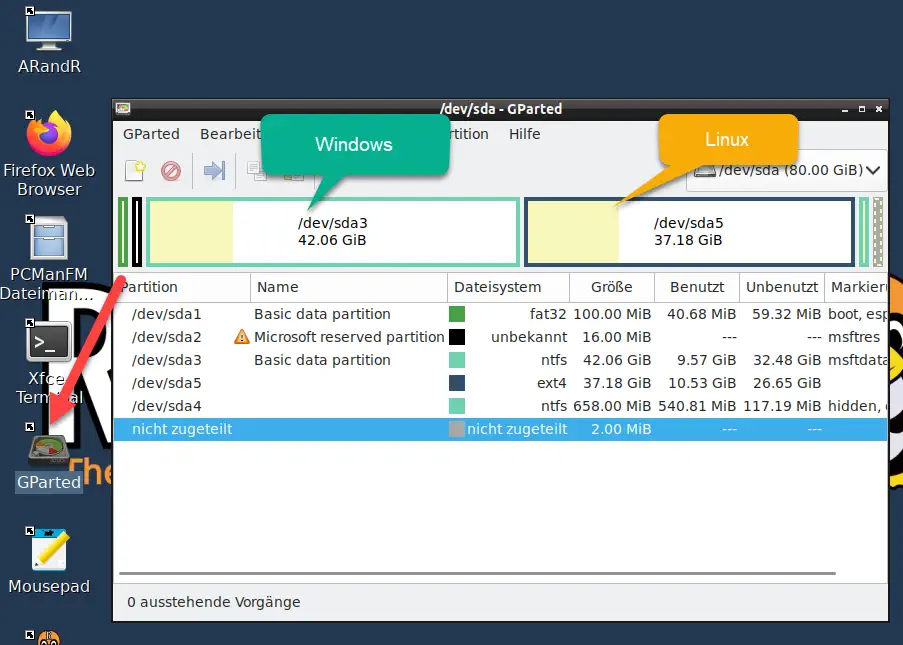
Task: Select the GParted desktop icon
Action: click(x=49, y=458)
